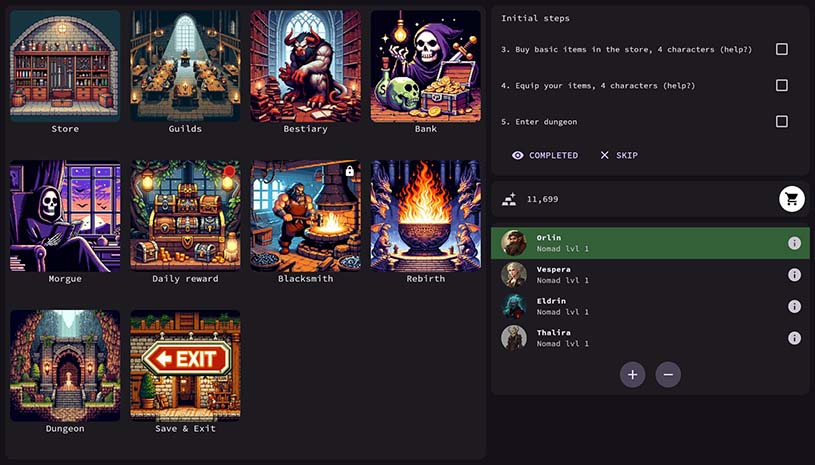The width and height of the screenshot is (815, 465).
Task: Claim the Daily reward
Action: (x=185, y=216)
